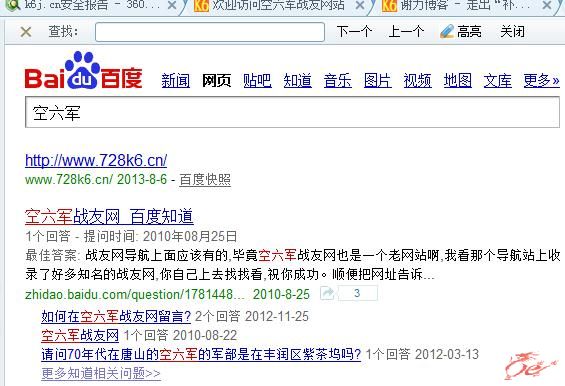Screen dimensions: 565x386
Task: Open 如何在空六军战友网留言? question link
Action: pyautogui.click(x=116, y=316)
